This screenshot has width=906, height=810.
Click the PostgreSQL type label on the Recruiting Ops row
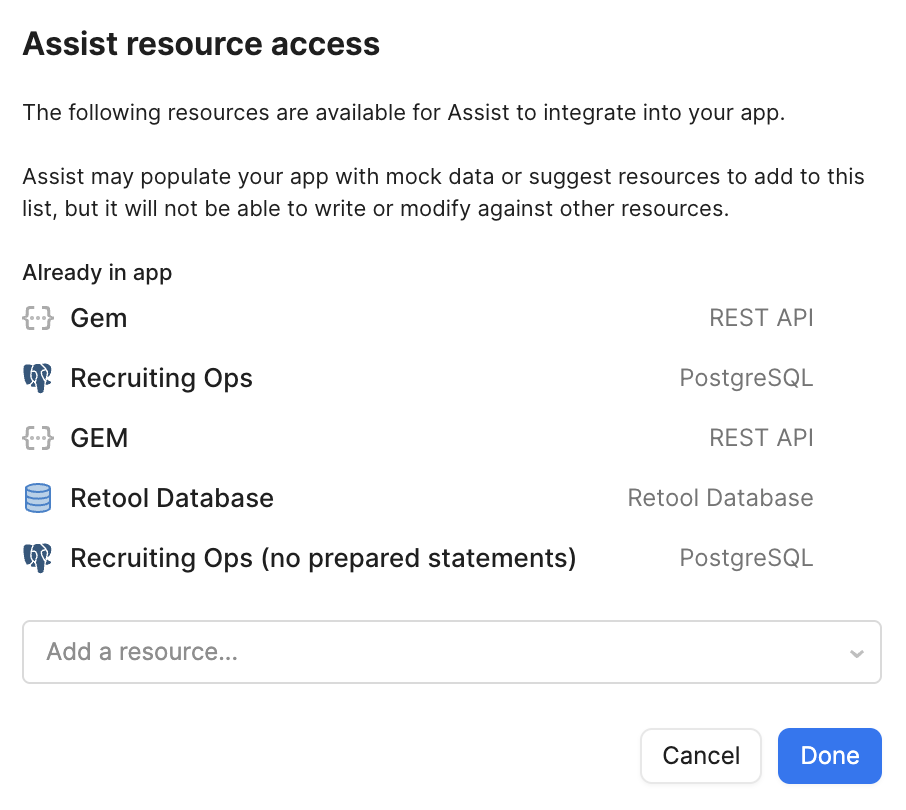coord(746,378)
